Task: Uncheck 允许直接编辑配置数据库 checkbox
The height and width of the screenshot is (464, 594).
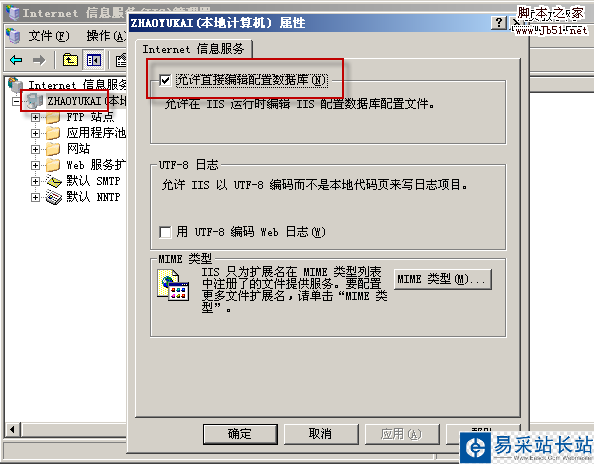Action: 165,80
